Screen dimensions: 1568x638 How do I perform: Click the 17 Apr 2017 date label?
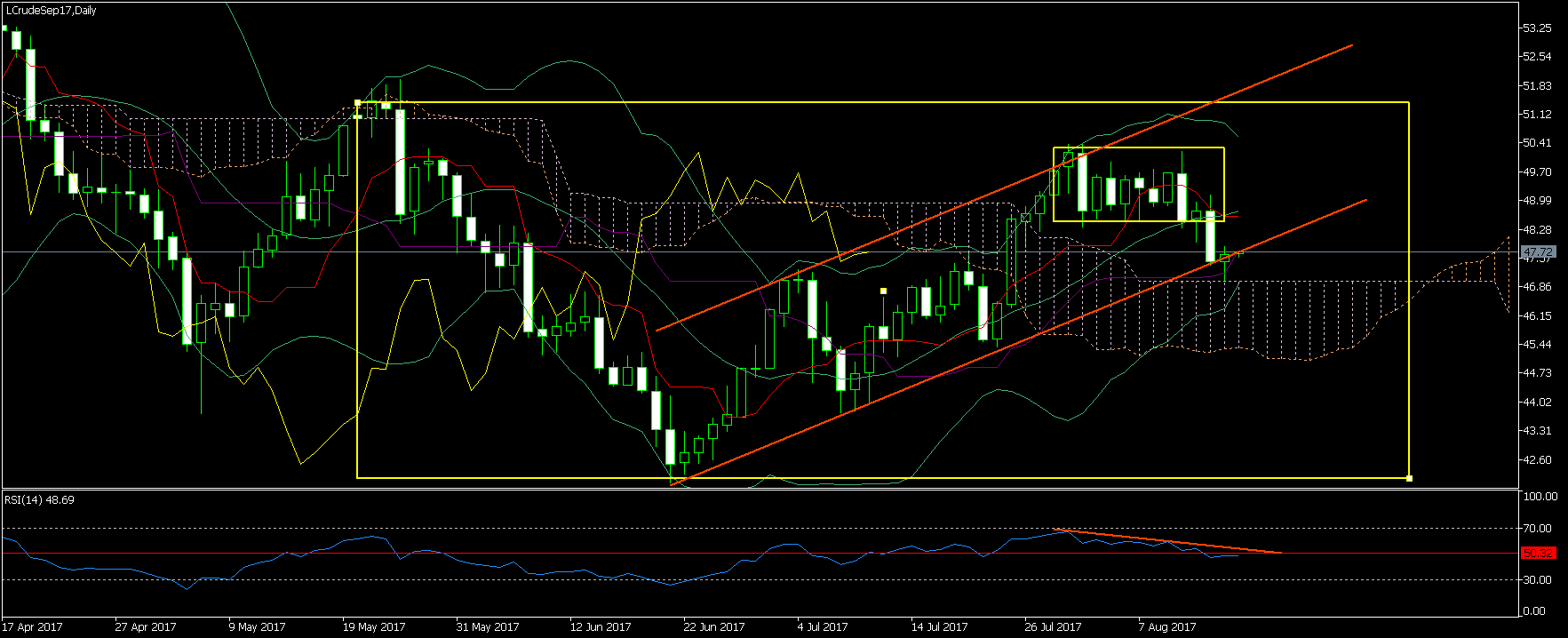tap(33, 627)
